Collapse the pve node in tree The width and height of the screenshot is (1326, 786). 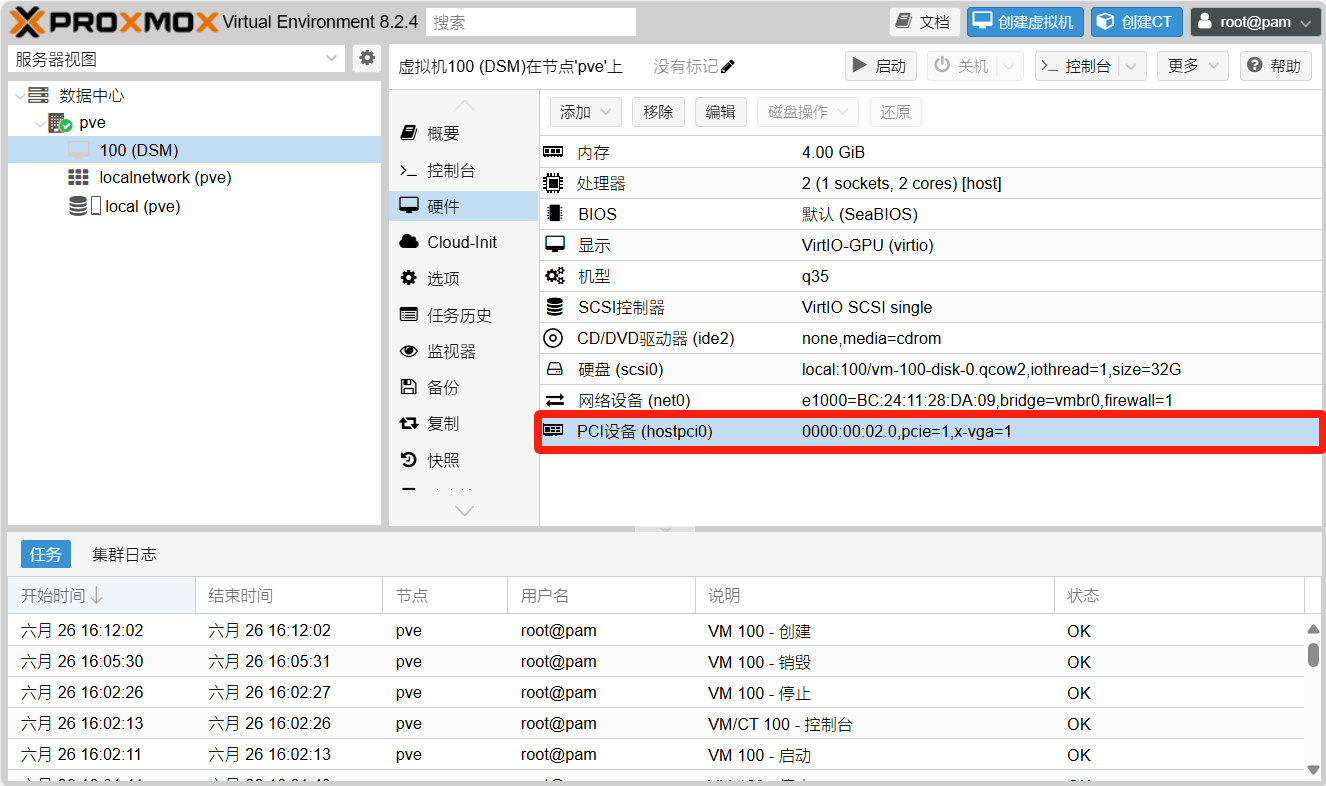tap(39, 124)
